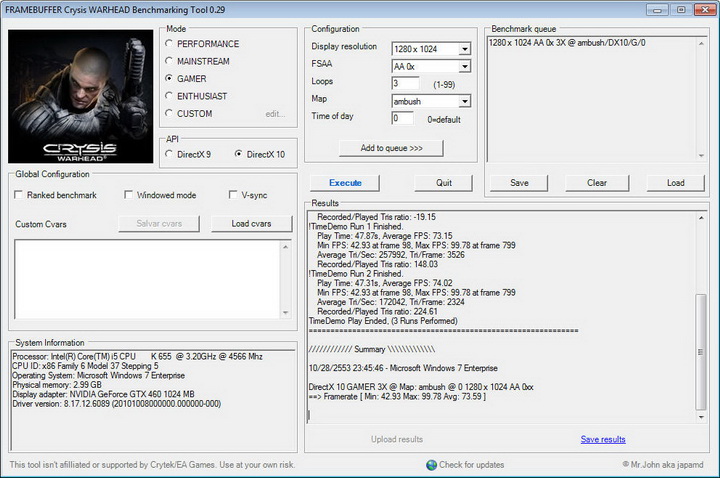This screenshot has width=720, height=478.
Task: Open the Display resolution dropdown
Action: (465, 49)
